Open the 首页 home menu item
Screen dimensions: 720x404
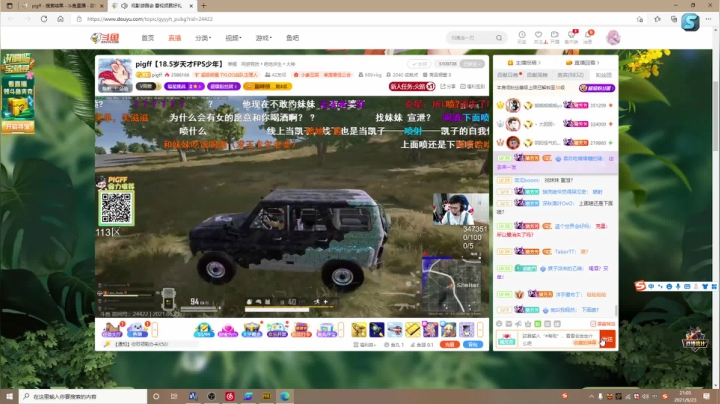tap(147, 38)
